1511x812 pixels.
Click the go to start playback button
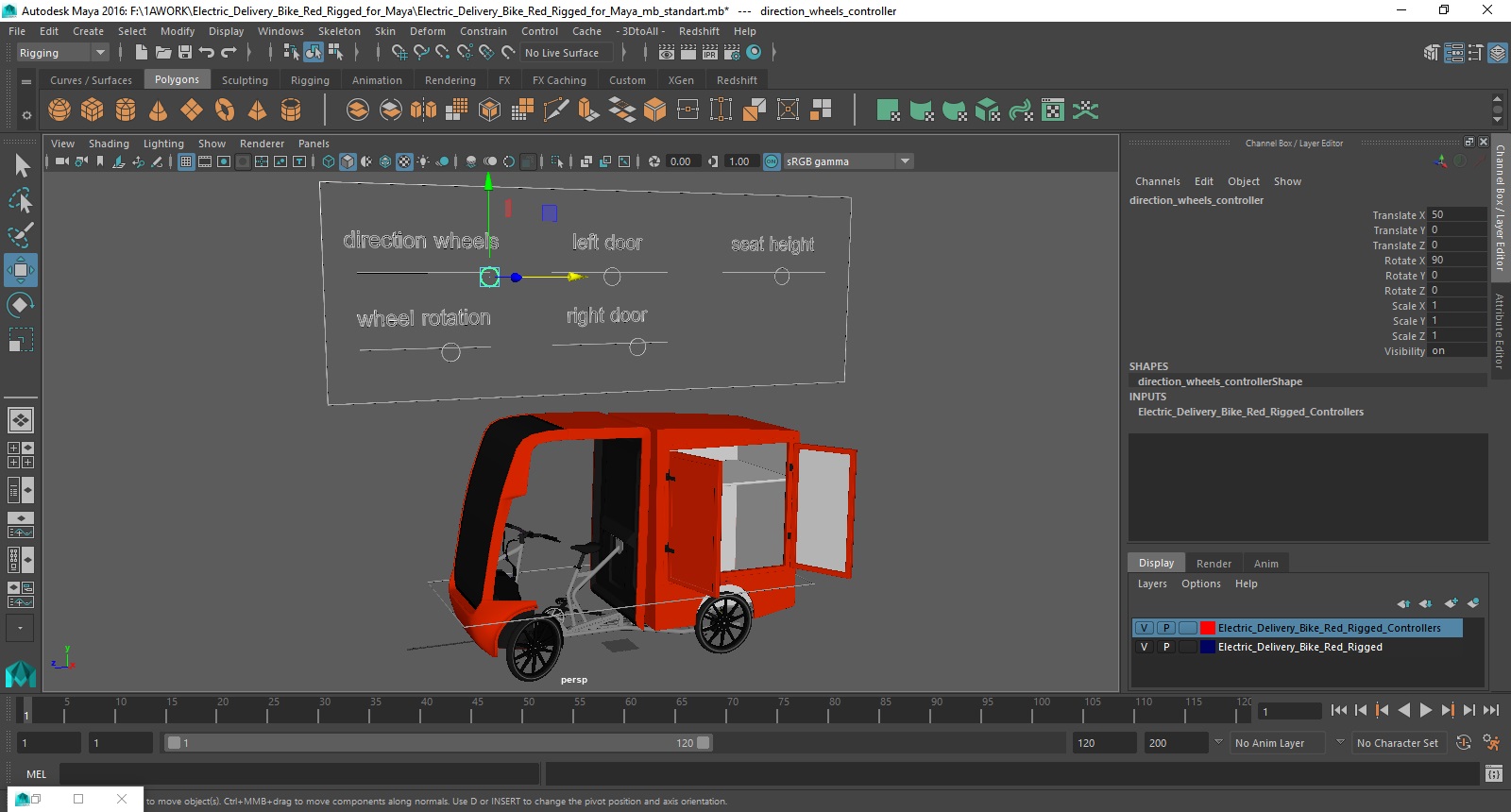click(1339, 710)
